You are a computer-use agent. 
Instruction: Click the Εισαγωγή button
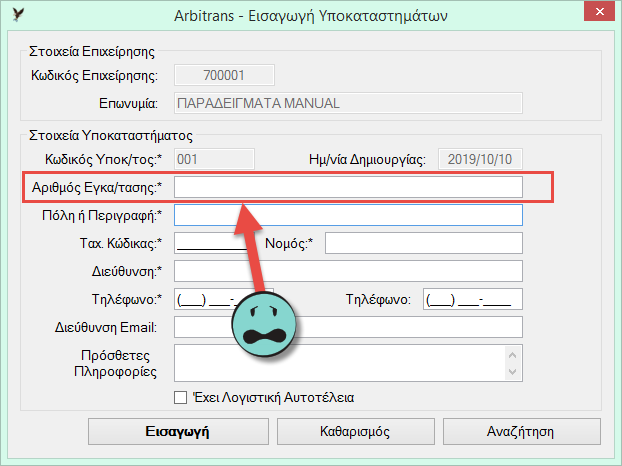[178, 431]
